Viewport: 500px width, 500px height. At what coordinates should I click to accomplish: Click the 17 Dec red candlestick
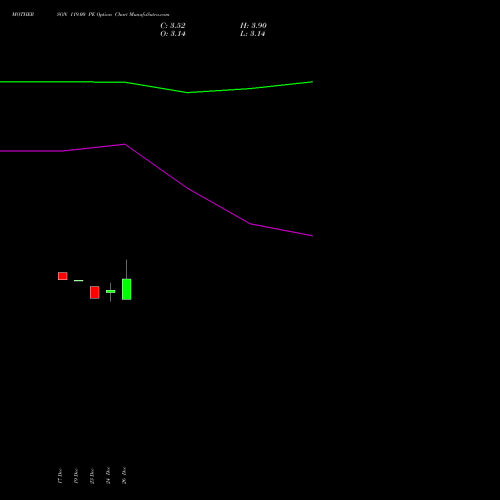(63, 276)
